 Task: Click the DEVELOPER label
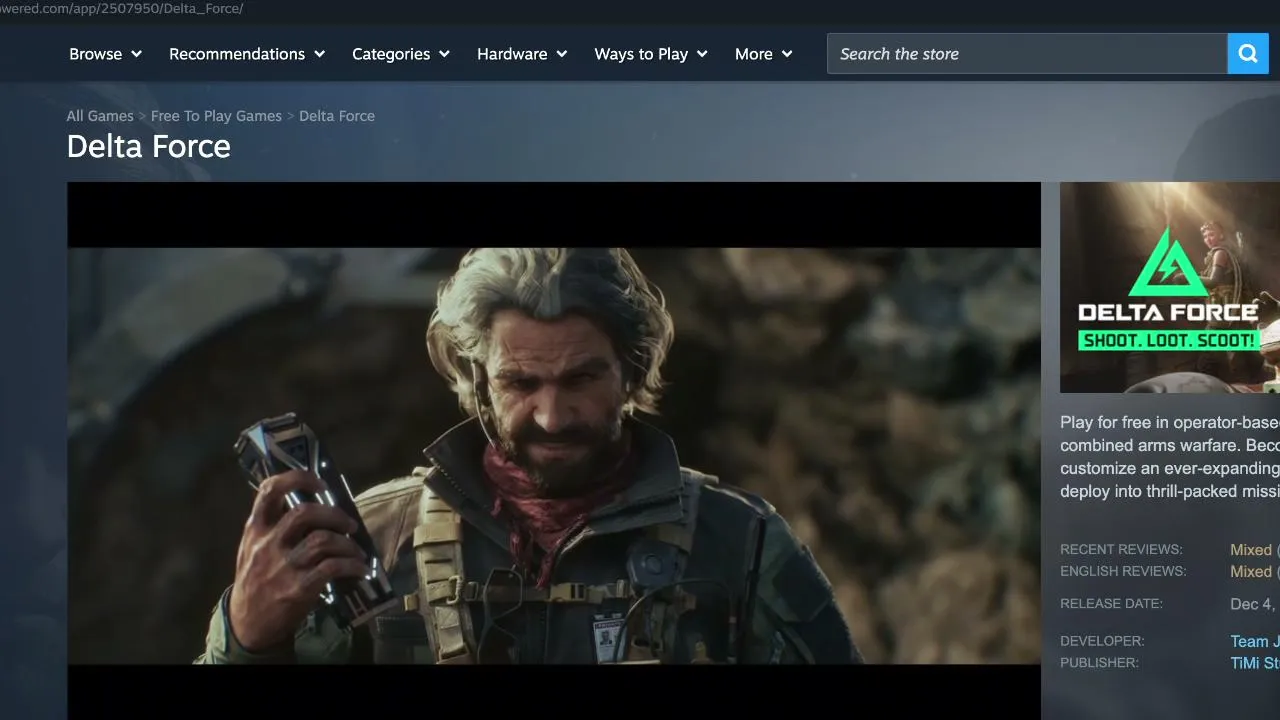[x=1102, y=641]
